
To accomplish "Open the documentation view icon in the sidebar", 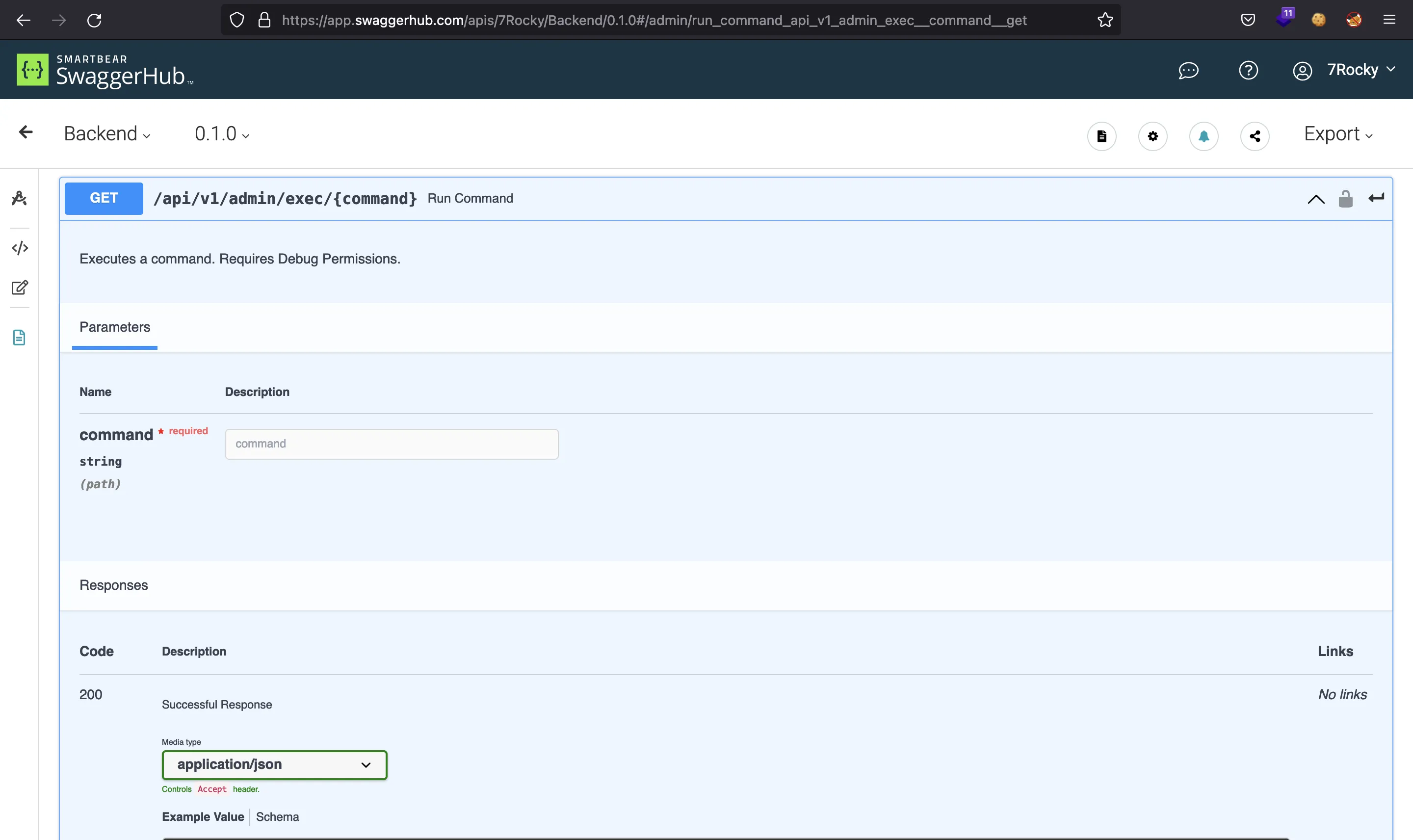I will pyautogui.click(x=19, y=338).
